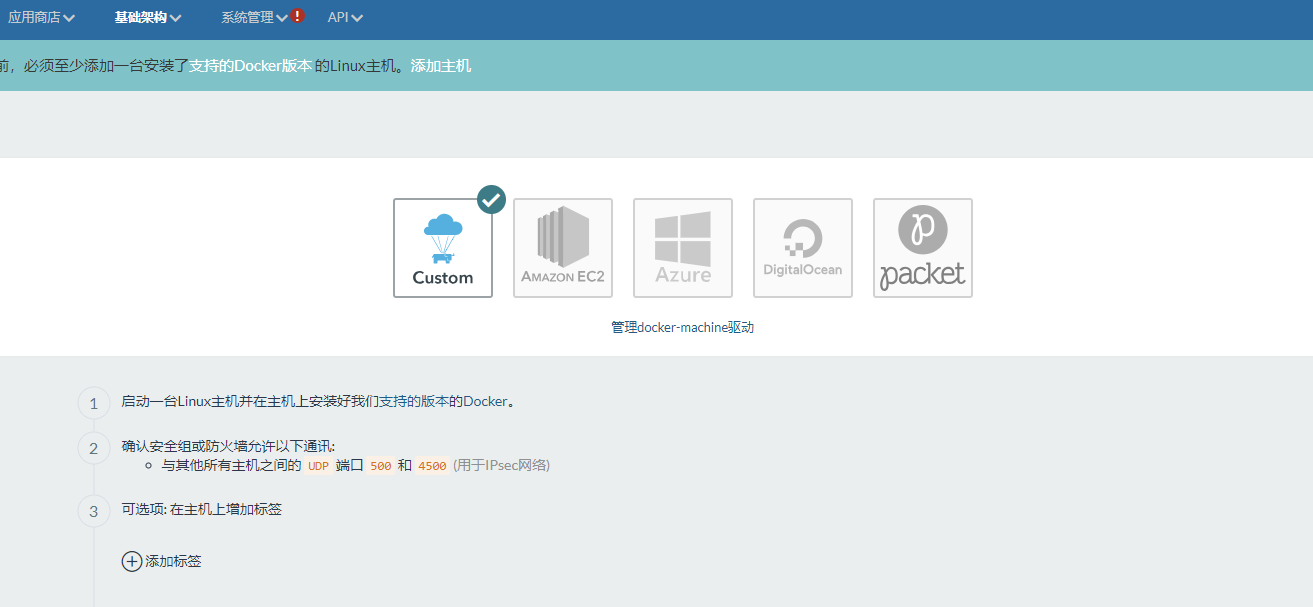Choose the Packet host driver
Image resolution: width=1313 pixels, height=607 pixels.
pyautogui.click(x=922, y=248)
